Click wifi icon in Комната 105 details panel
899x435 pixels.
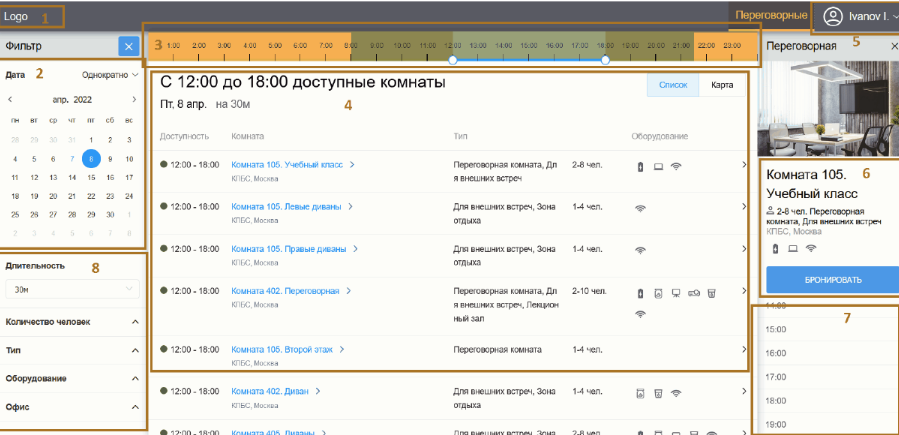[x=811, y=249]
